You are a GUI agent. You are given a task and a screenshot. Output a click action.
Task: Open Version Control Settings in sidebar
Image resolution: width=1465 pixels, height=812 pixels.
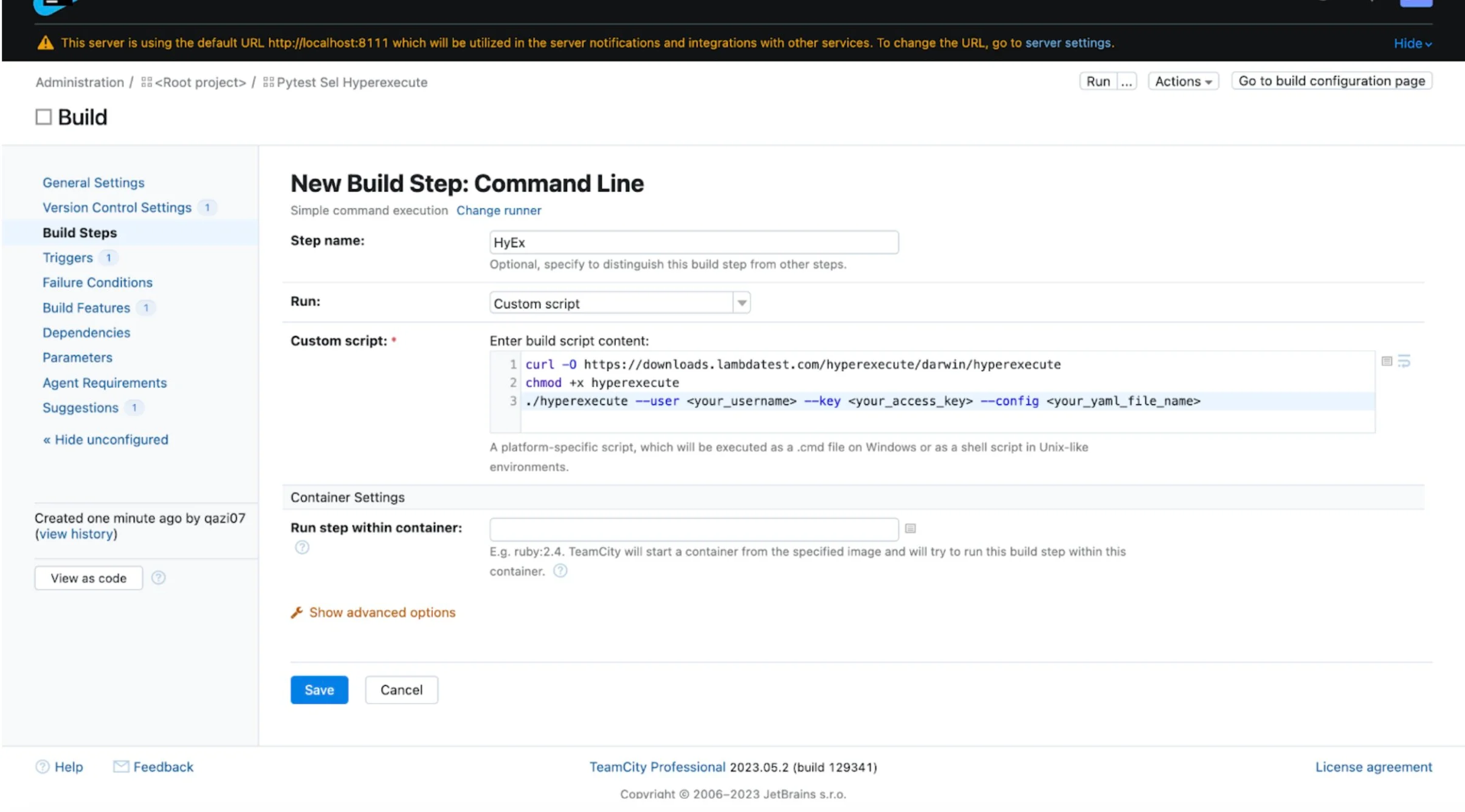(x=117, y=208)
